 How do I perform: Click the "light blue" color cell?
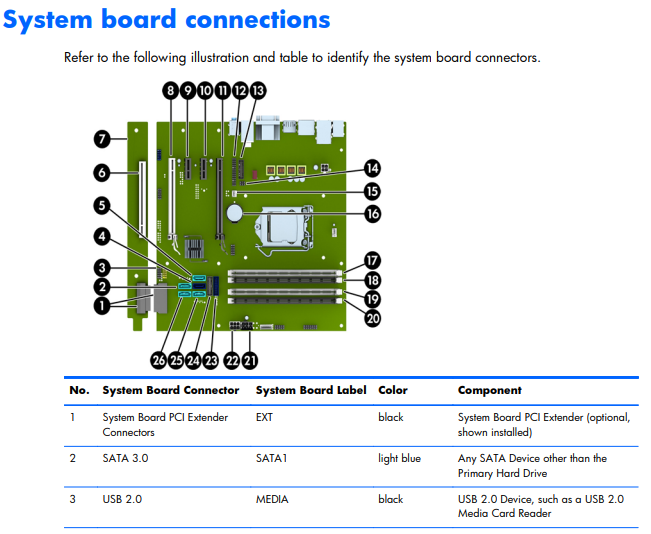[x=399, y=458]
